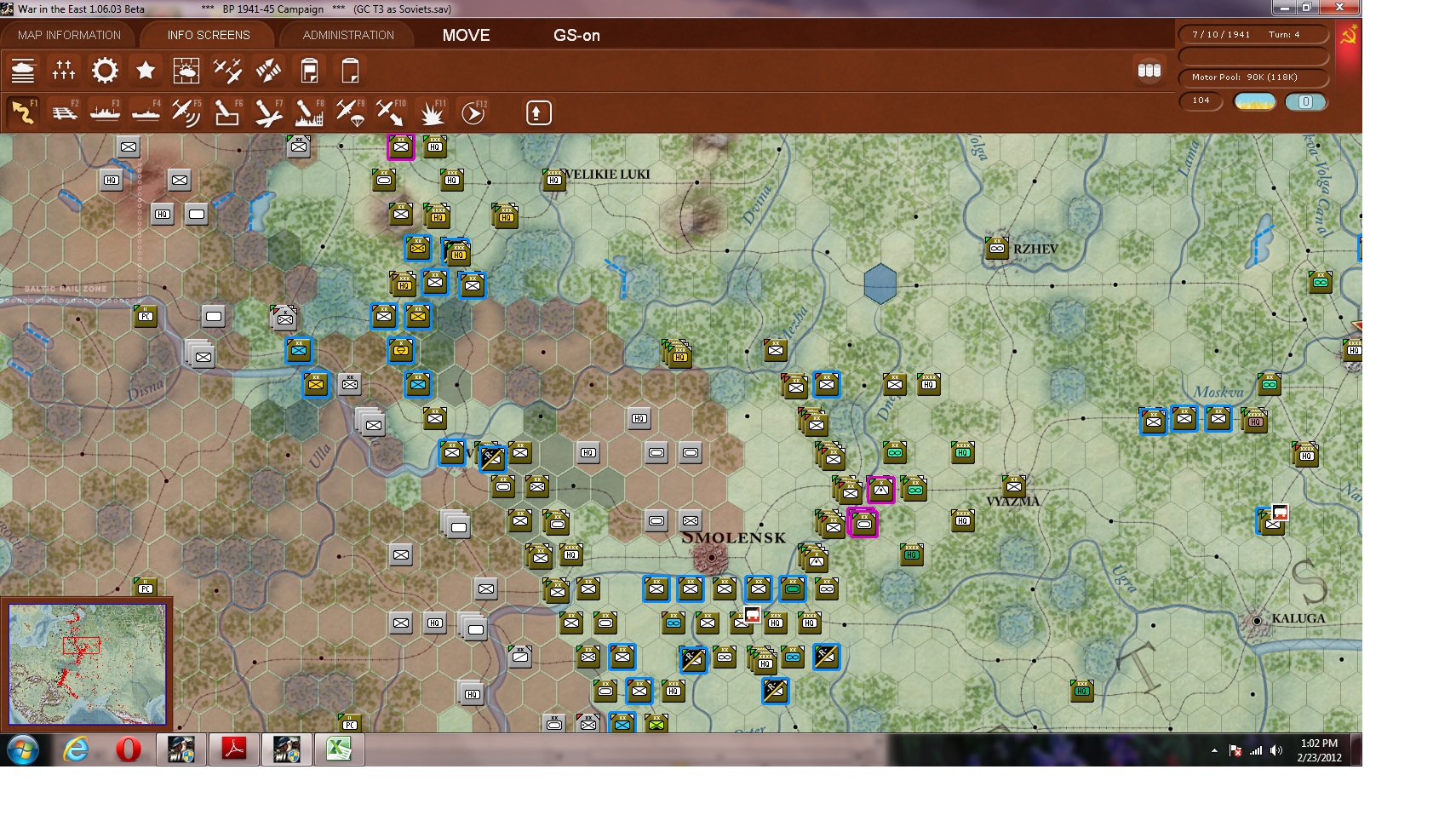
Task: Open the losses screen with crosses icon
Action: (x=64, y=71)
